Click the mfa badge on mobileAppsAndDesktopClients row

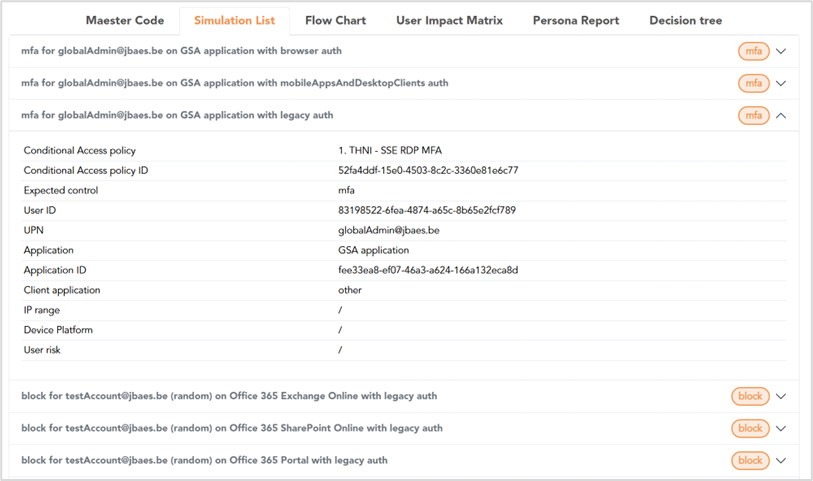point(753,83)
